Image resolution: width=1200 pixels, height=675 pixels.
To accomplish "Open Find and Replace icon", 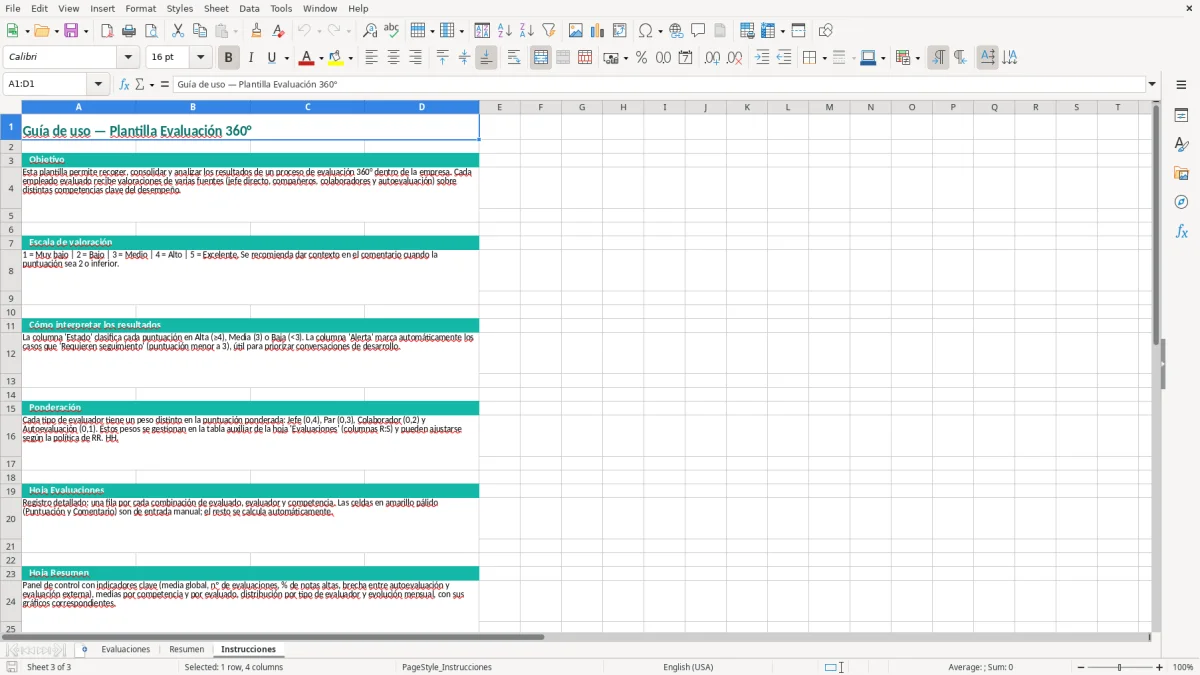I will coord(370,31).
